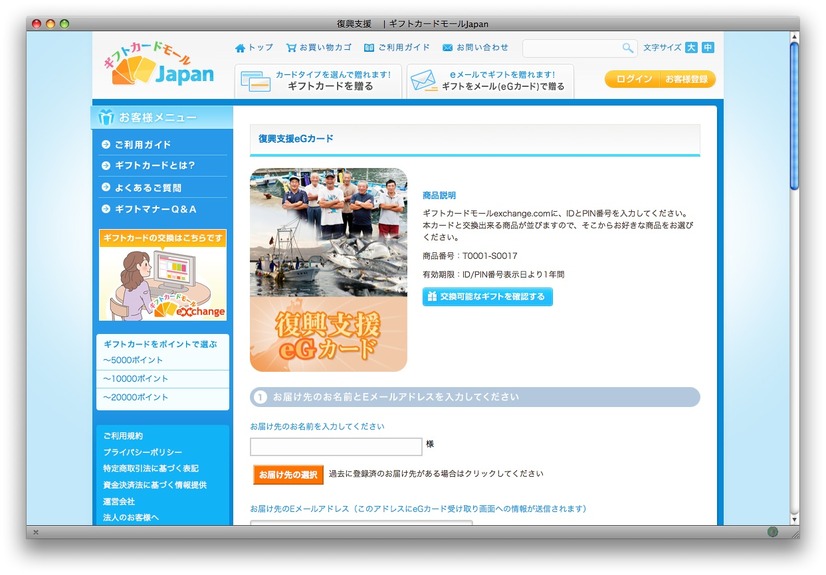Click the scrollbar down arrow
The height and width of the screenshot is (575, 826).
point(794,520)
